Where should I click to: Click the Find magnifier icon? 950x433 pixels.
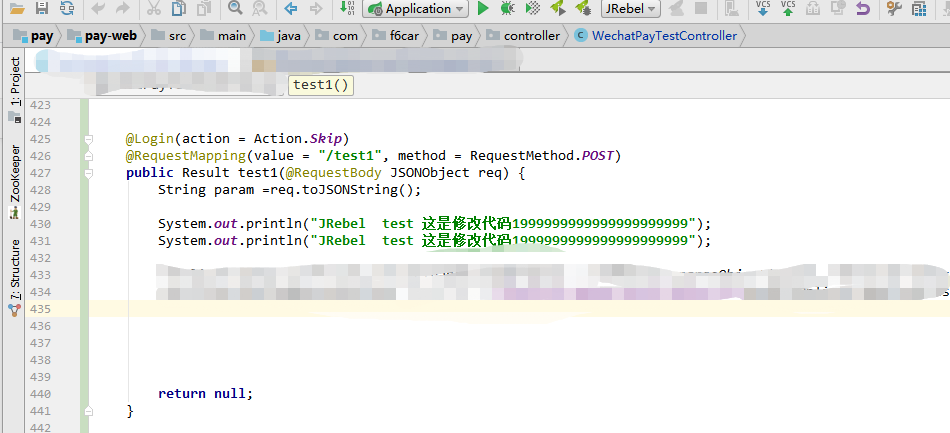tap(235, 8)
